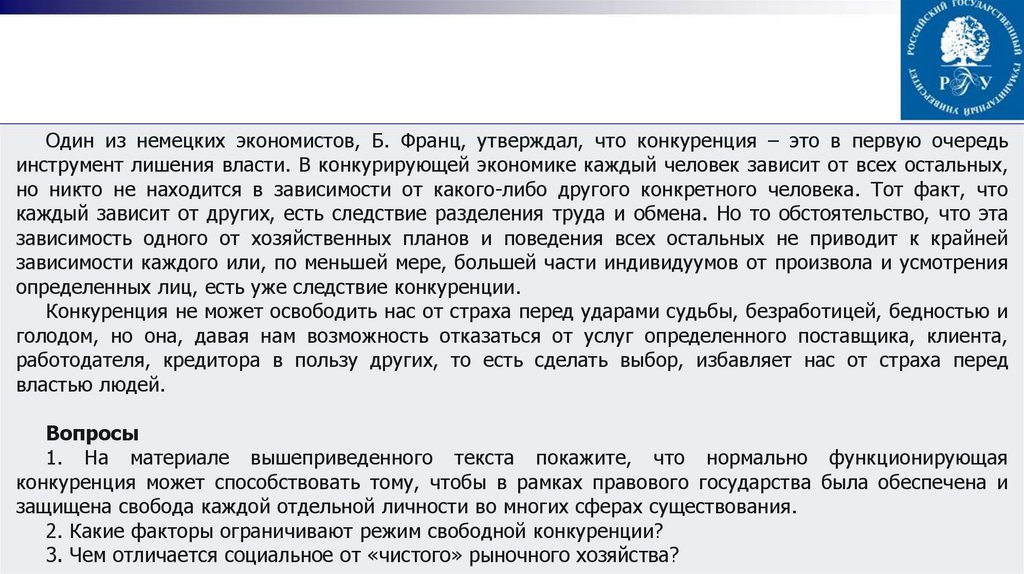Click the words 'Один из немецких экономистов'
1024x574 pixels.
tap(200, 141)
